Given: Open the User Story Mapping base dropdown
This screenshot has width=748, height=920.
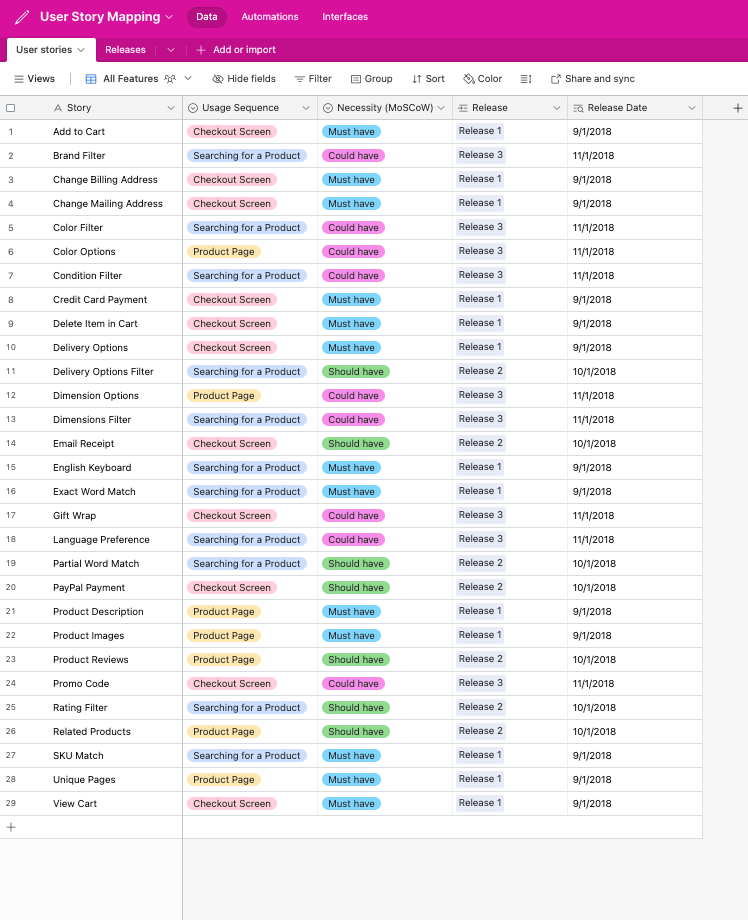Looking at the screenshot, I should (x=169, y=17).
